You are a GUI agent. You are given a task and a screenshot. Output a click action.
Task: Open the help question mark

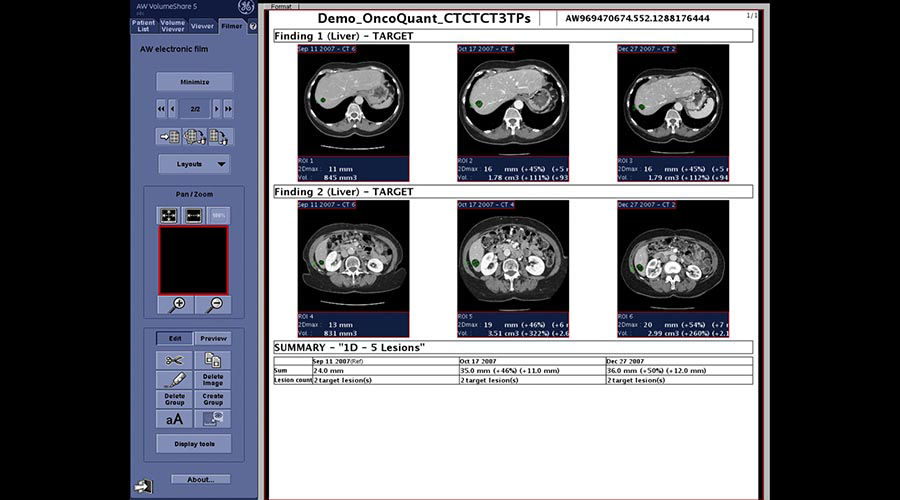pyautogui.click(x=253, y=26)
